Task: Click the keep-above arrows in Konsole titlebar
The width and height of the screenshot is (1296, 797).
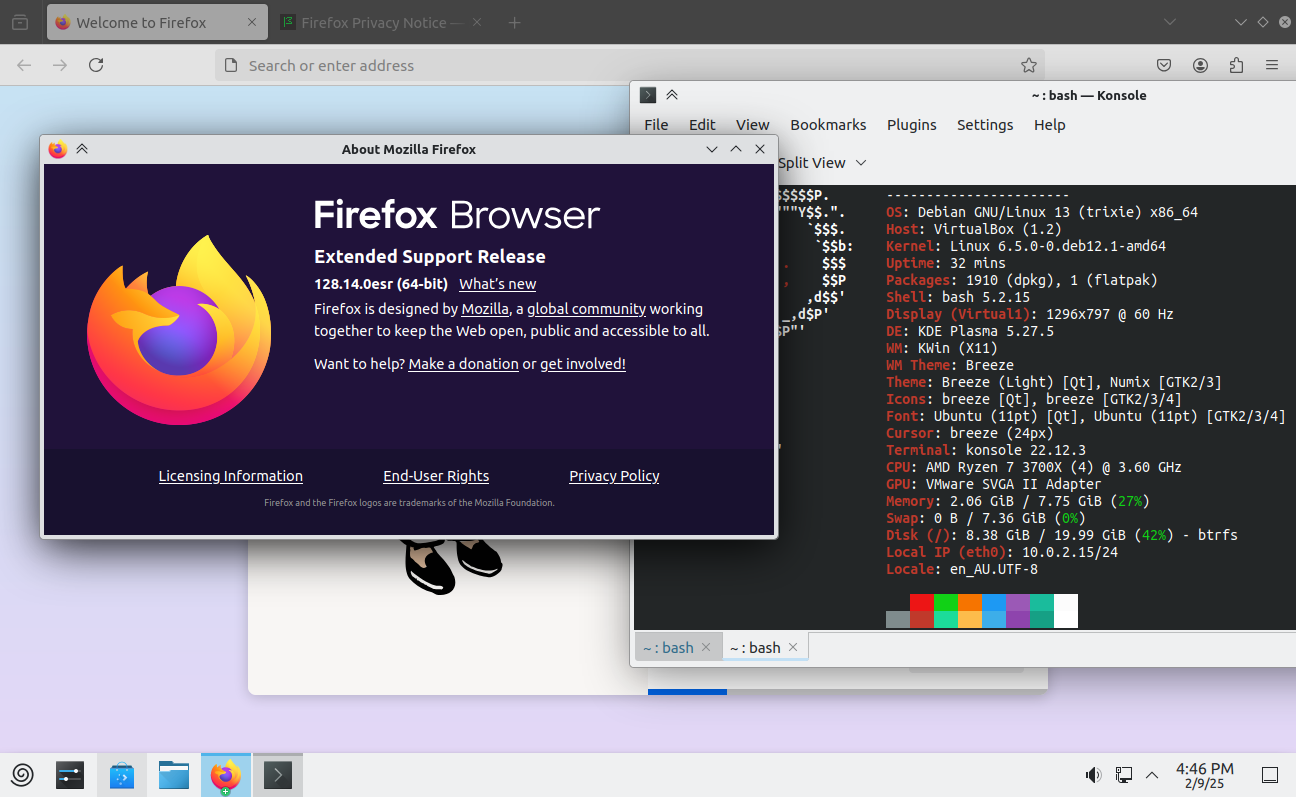Action: tap(672, 95)
